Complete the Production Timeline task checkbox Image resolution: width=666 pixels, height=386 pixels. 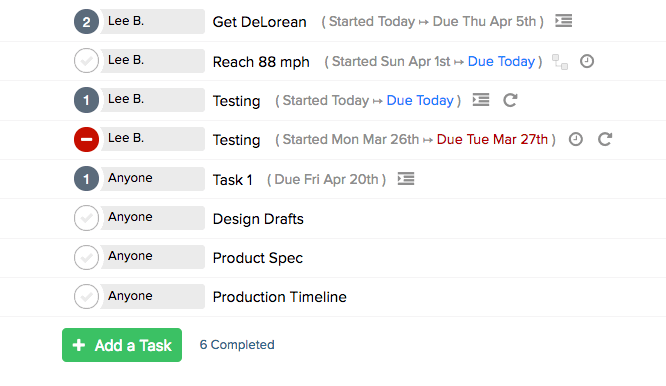coord(86,296)
